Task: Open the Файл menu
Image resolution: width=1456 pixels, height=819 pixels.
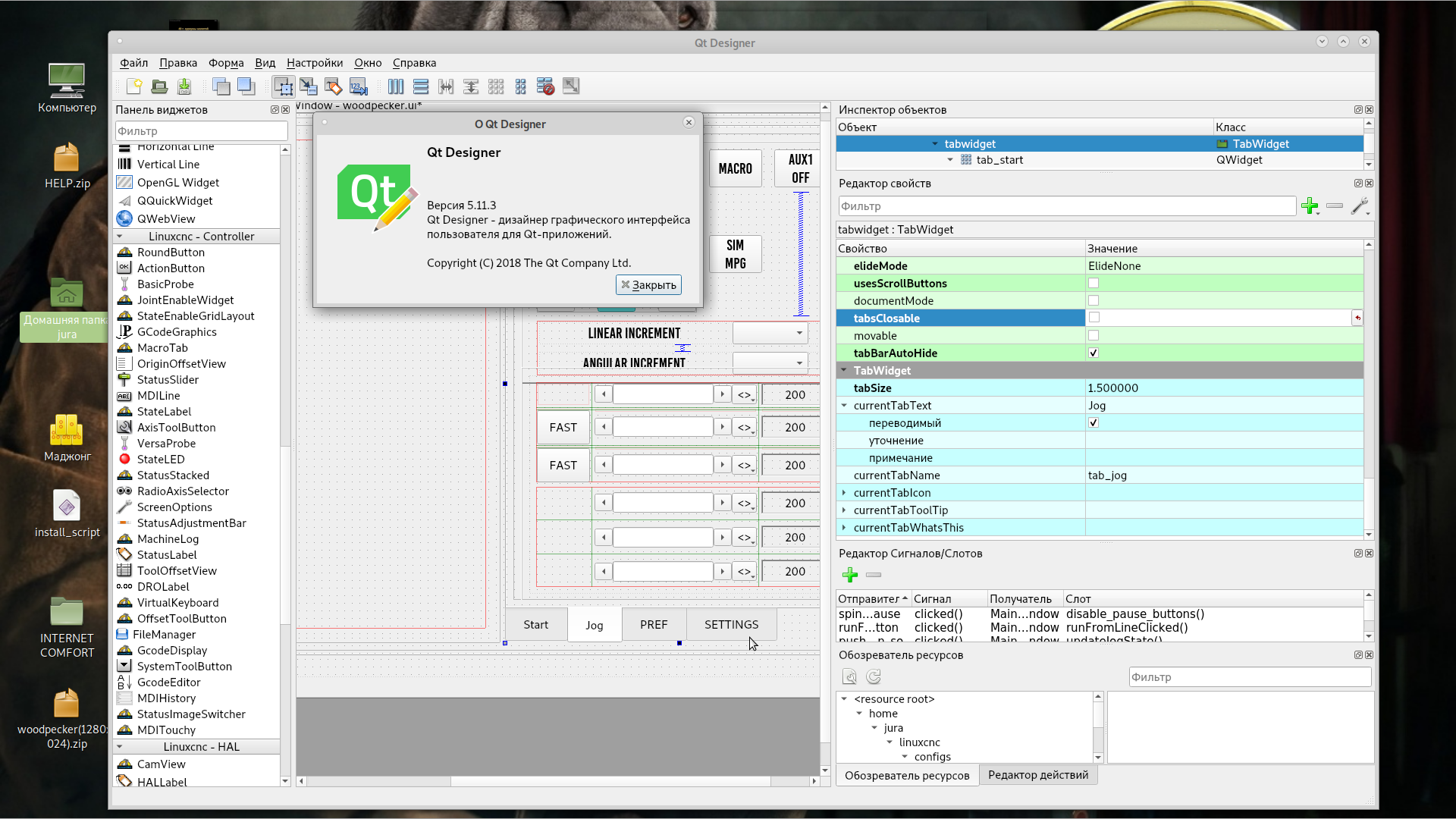Action: (133, 63)
